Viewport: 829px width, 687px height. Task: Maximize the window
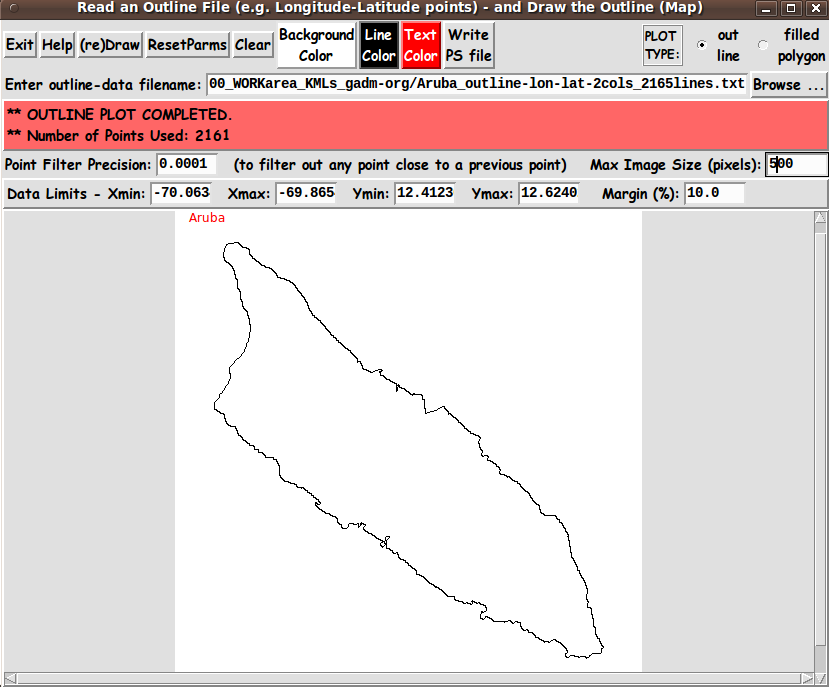coord(791,8)
